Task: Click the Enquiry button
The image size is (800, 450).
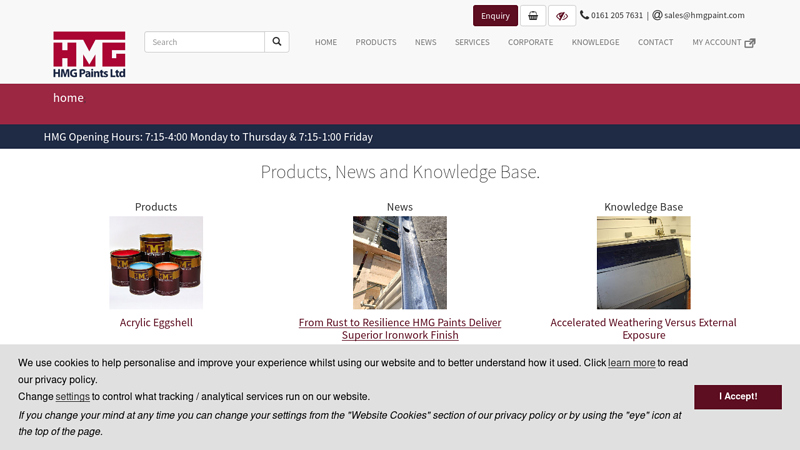Action: [x=495, y=16]
